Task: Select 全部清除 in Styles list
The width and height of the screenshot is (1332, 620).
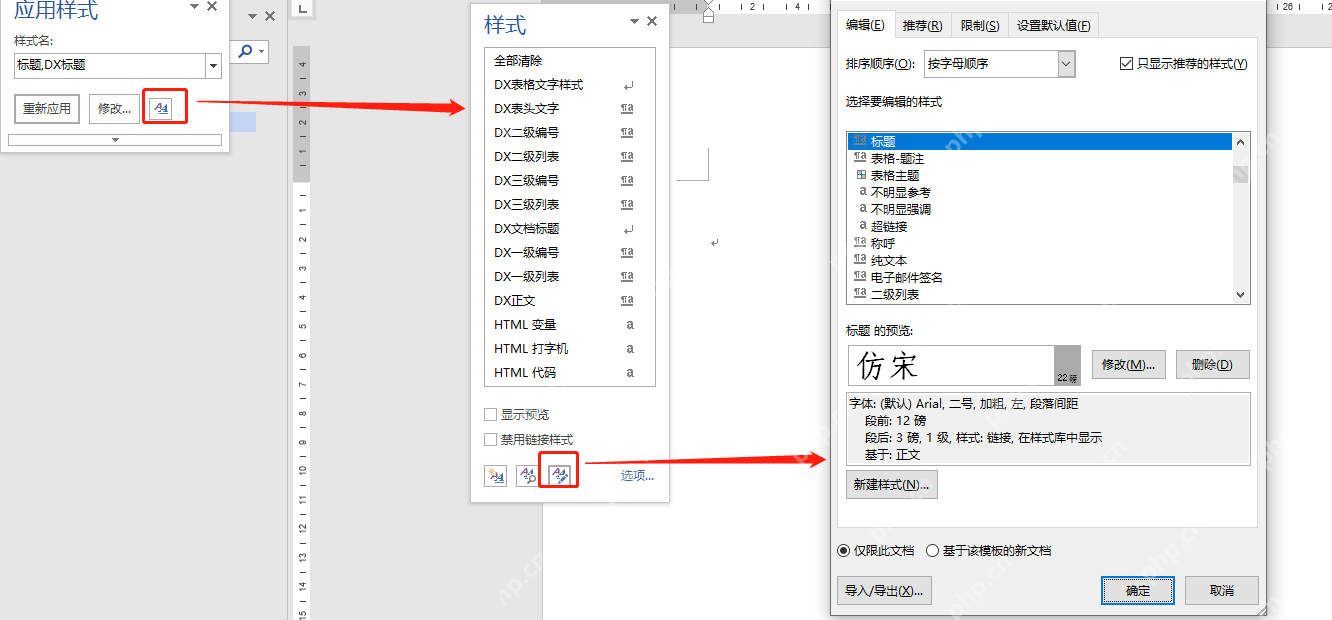Action: 569,61
